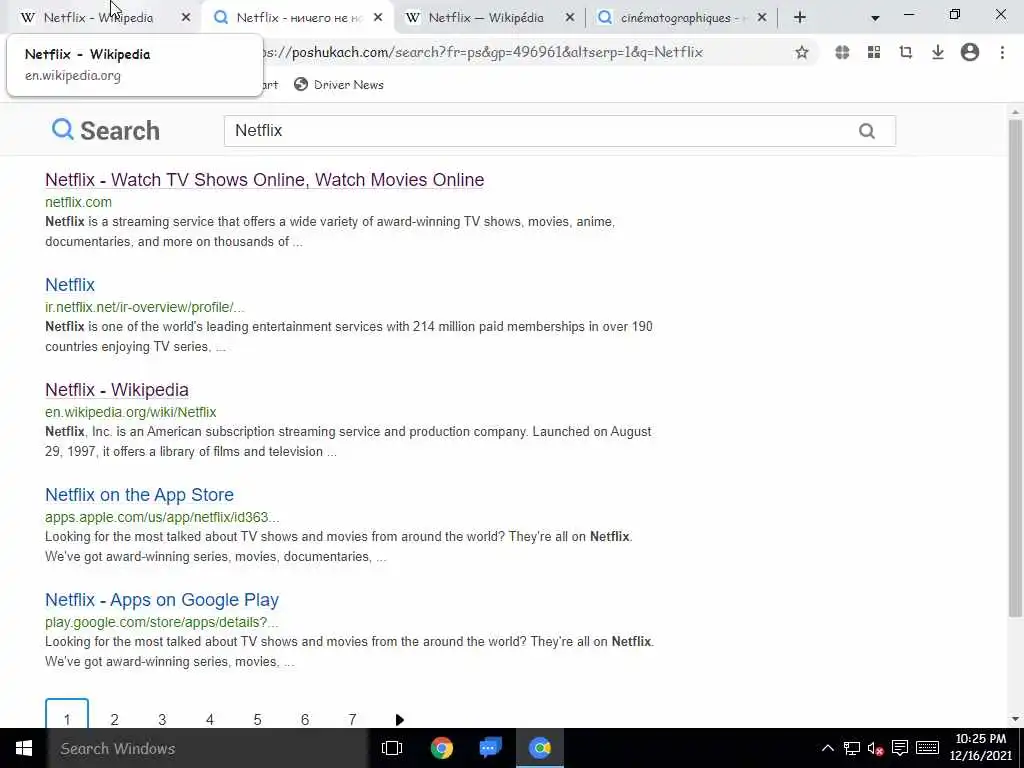Open the globe extension icon in the toolbar
Viewport: 1024px width, 768px height.
[842, 52]
